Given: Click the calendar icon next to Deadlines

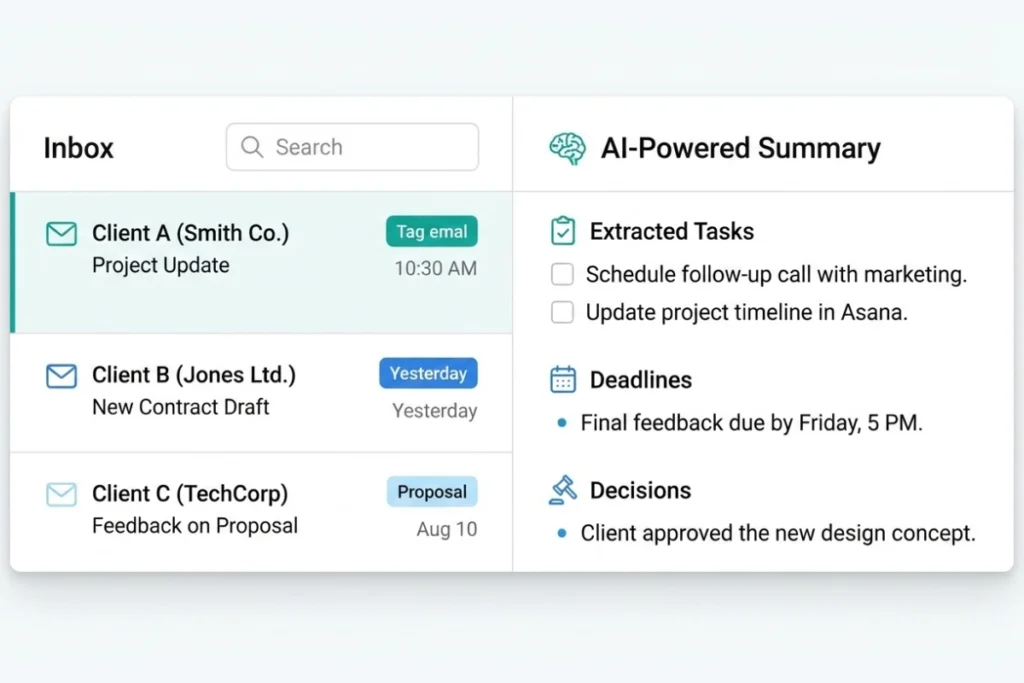Looking at the screenshot, I should tap(562, 380).
